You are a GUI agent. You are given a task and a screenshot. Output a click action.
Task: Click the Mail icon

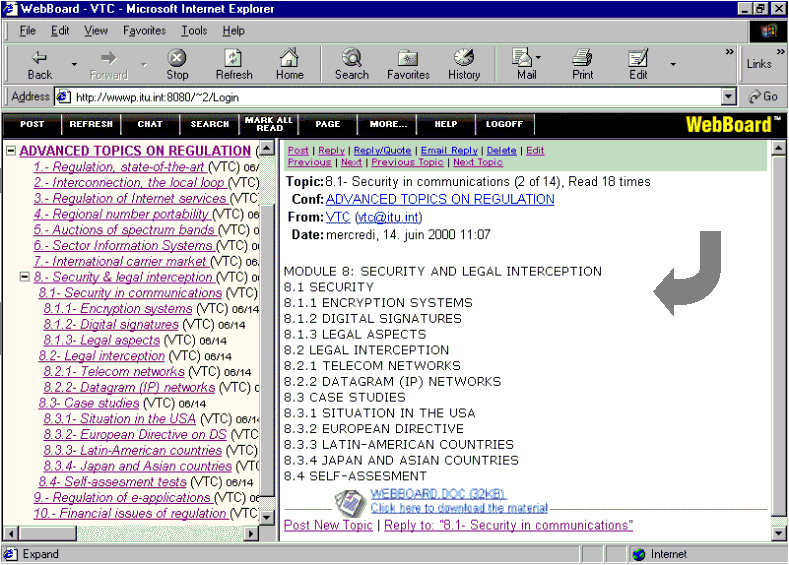tap(522, 57)
